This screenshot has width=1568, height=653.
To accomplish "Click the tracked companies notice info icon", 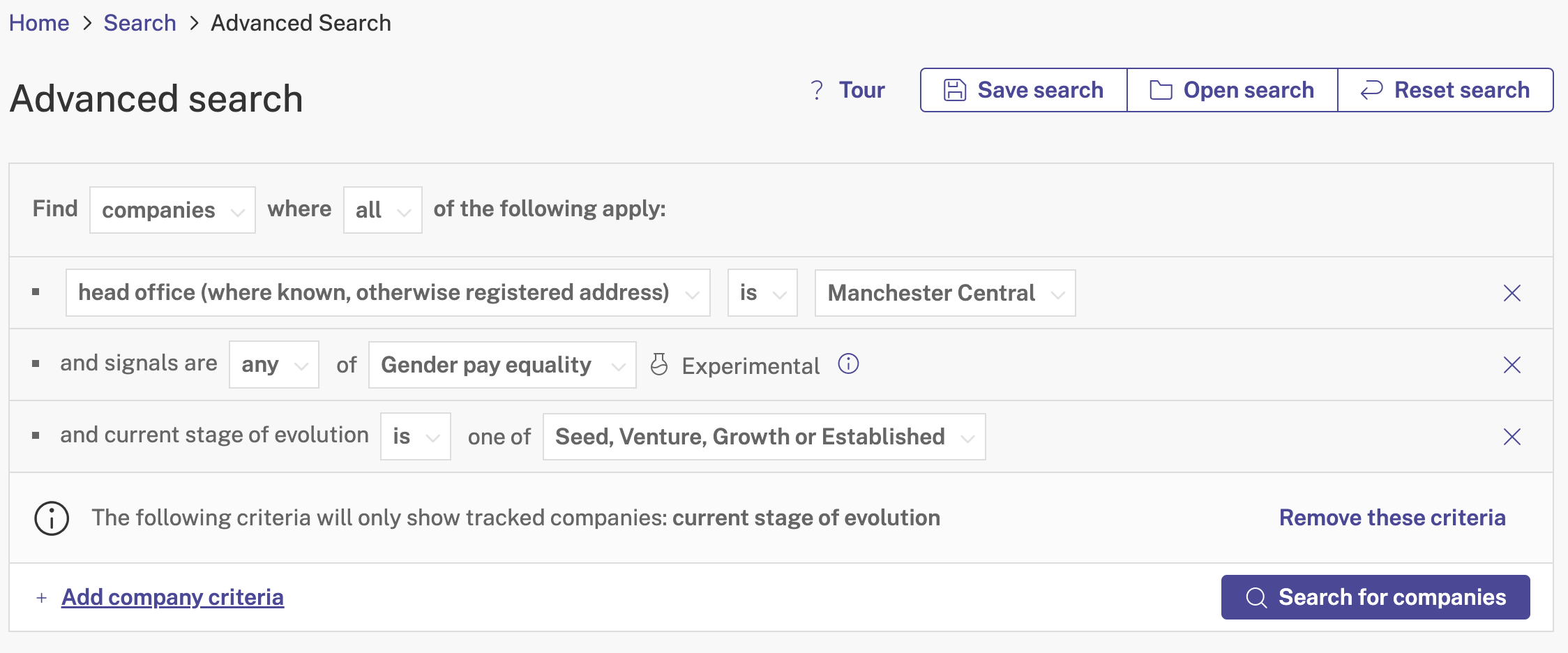I will (x=52, y=518).
